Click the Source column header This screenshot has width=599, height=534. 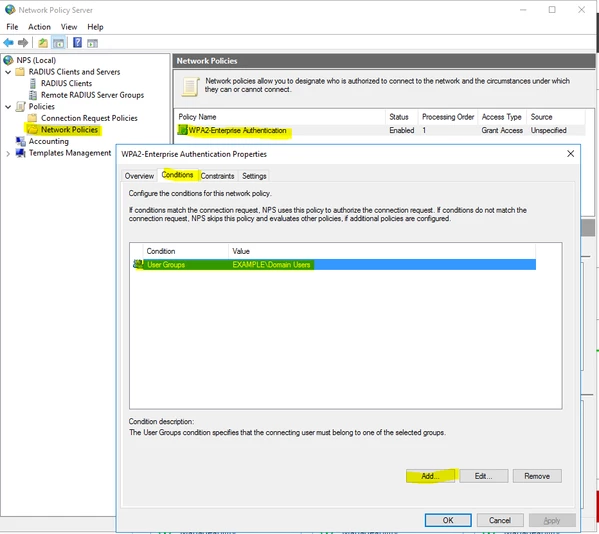click(x=556, y=117)
